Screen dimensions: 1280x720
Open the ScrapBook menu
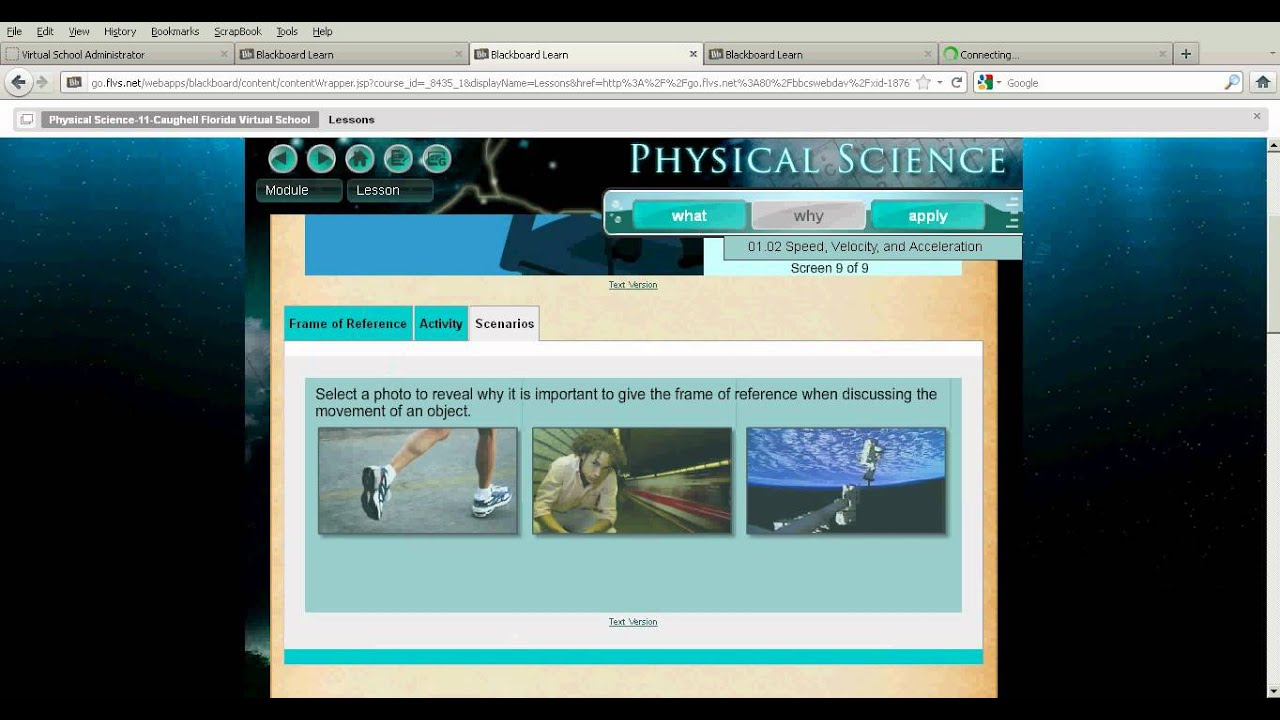coord(238,31)
